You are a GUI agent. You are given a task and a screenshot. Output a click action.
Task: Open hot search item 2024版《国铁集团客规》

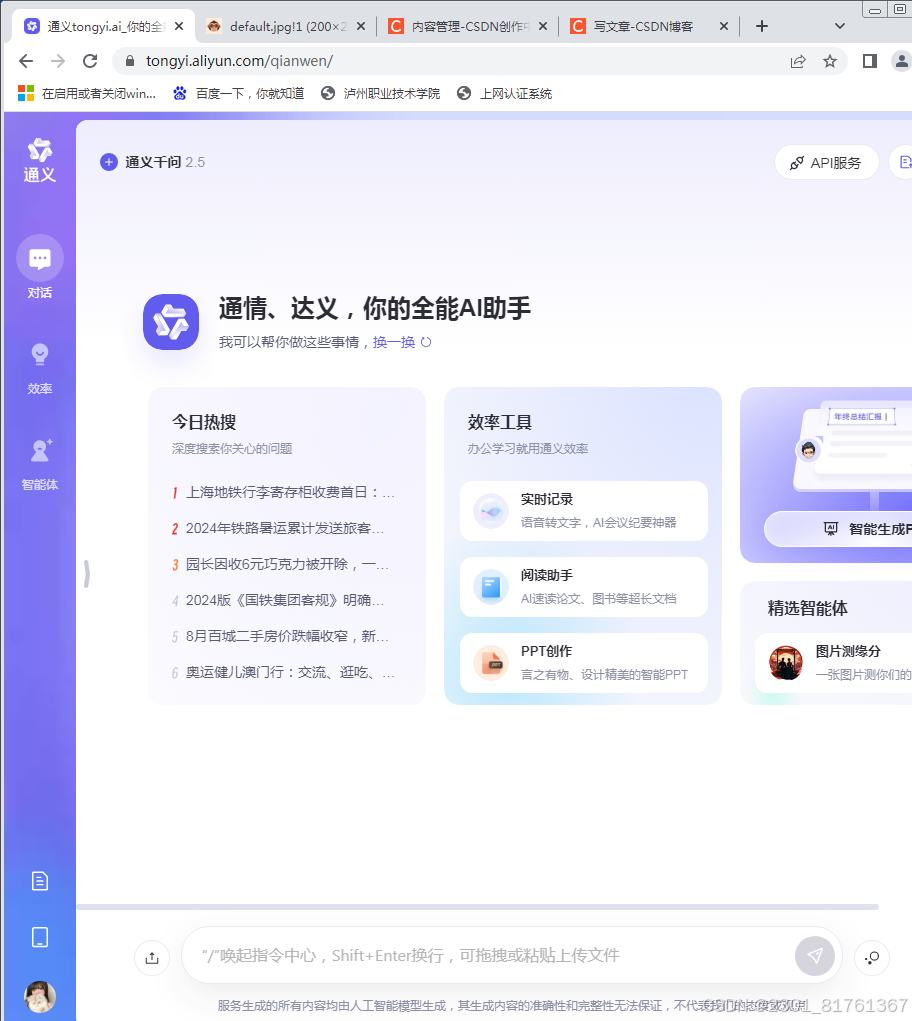279,600
